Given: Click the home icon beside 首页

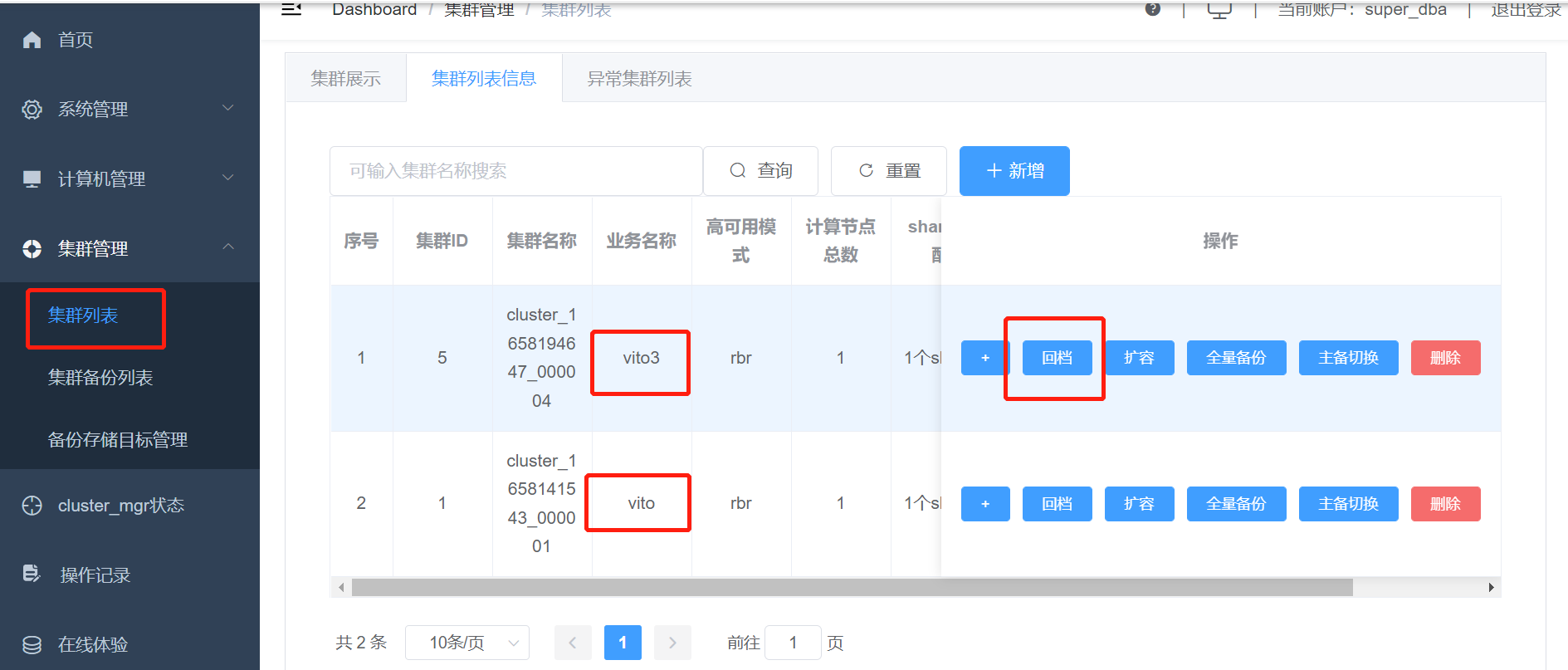Looking at the screenshot, I should (32, 40).
